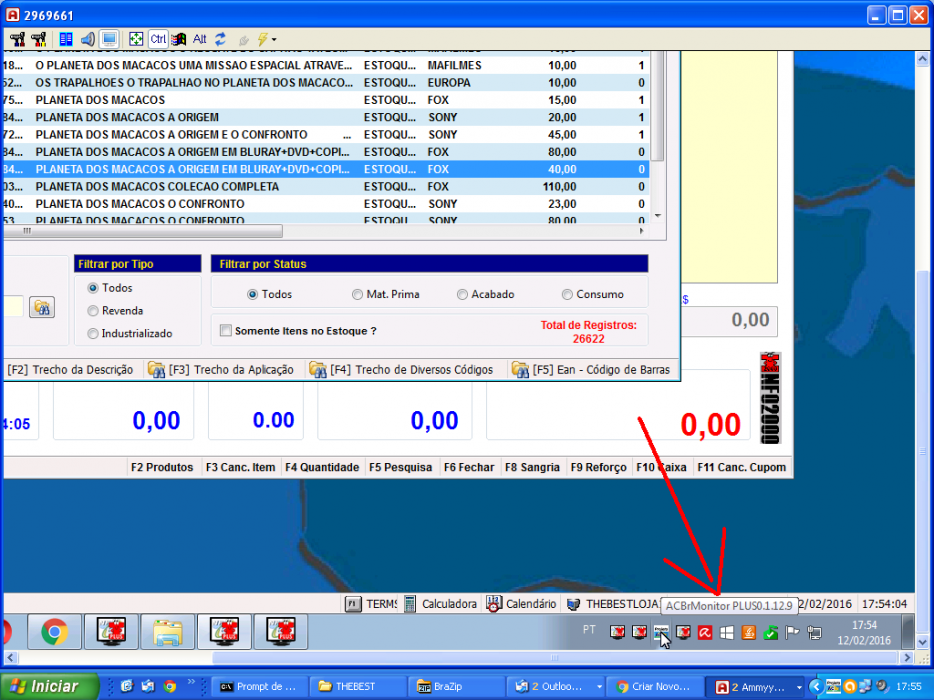Image resolution: width=934 pixels, height=700 pixels.
Task: Click the F11 Canc. Cupom button
Action: (x=742, y=468)
